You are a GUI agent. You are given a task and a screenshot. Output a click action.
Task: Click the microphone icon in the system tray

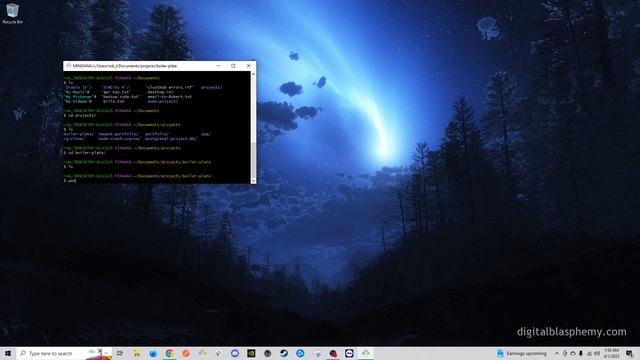[581, 353]
